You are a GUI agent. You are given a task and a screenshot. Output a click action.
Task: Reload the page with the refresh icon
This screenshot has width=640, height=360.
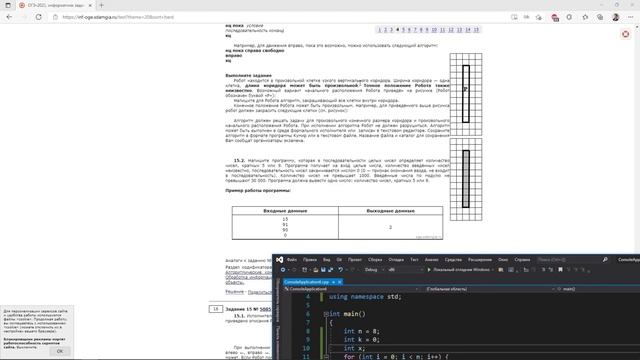(38, 17)
